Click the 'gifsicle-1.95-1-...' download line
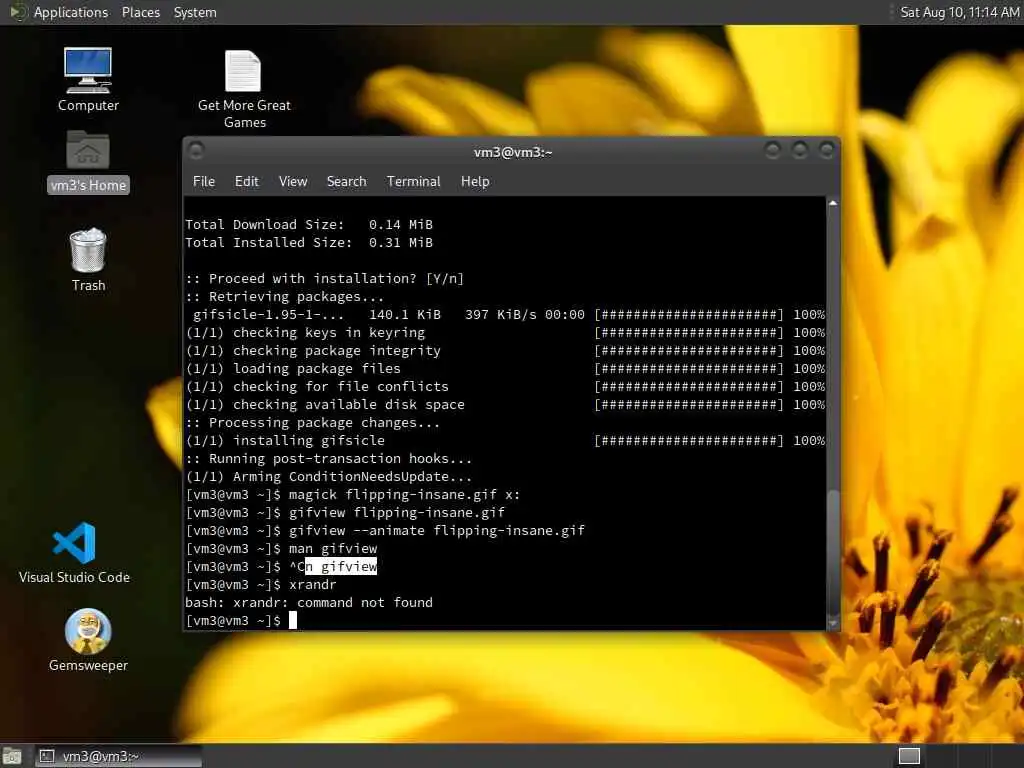 coord(505,315)
